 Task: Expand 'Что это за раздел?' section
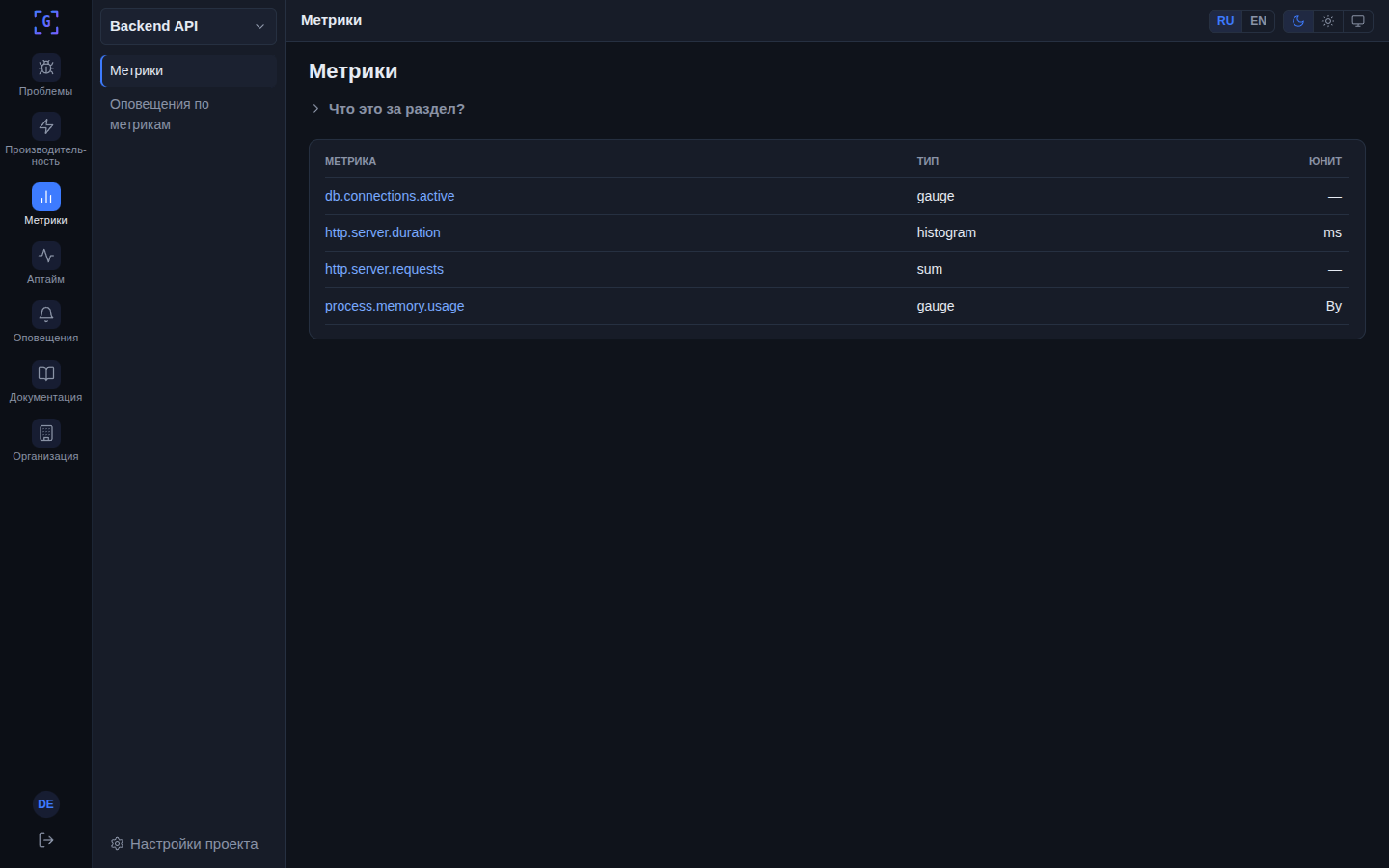click(x=388, y=109)
